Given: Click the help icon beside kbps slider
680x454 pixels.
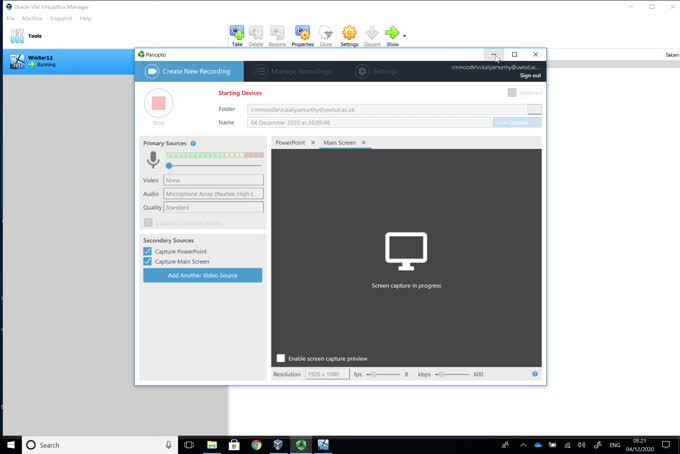Looking at the screenshot, I should (535, 374).
